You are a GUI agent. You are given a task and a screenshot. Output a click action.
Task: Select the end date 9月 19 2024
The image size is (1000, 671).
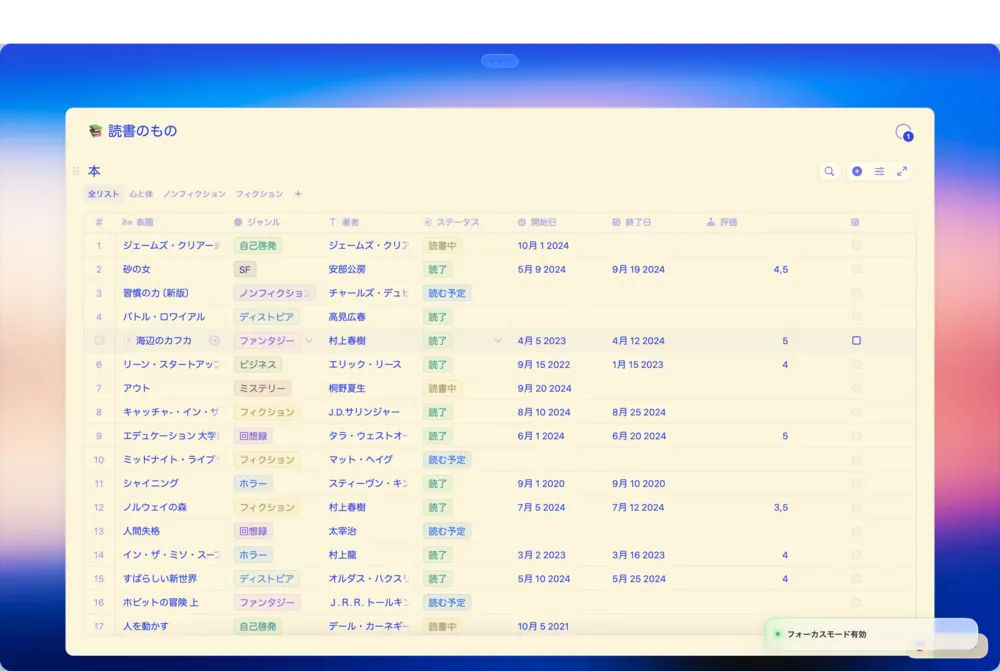point(638,269)
